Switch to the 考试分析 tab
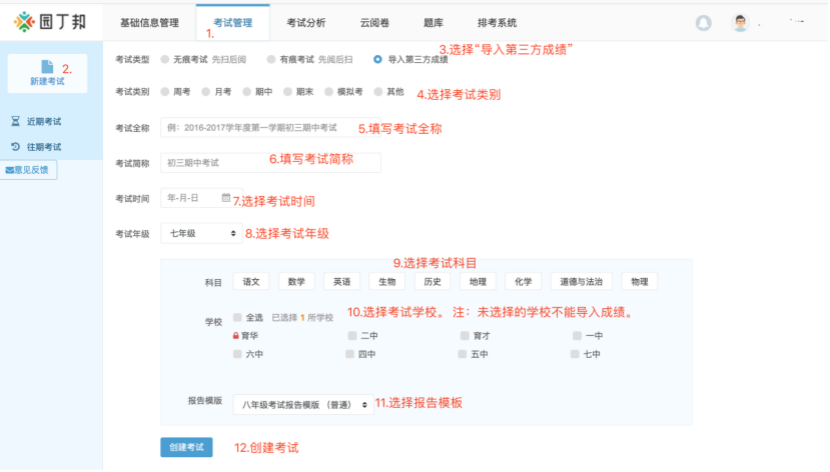This screenshot has width=830, height=472. pos(305,22)
